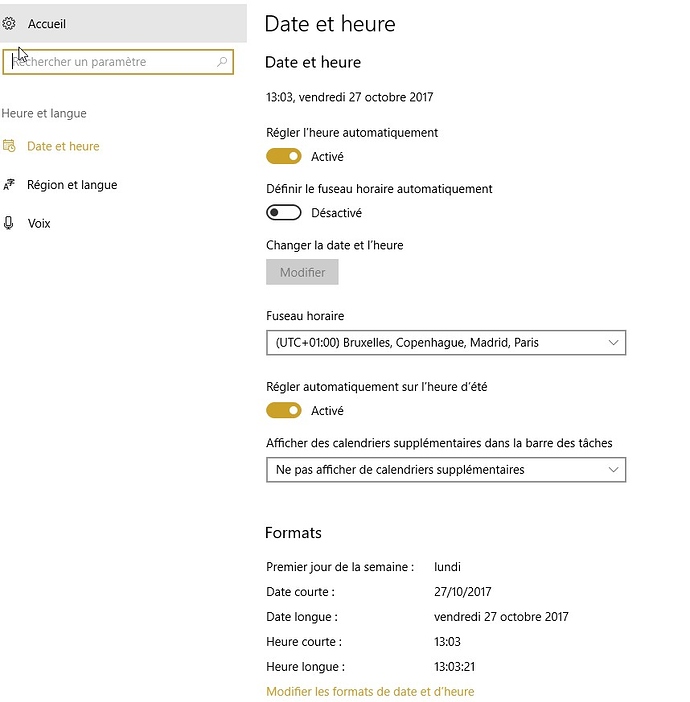This screenshot has height=702, width=690.
Task: Toggle Régler automatiquement sur l'heure d'été
Action: coord(283,411)
